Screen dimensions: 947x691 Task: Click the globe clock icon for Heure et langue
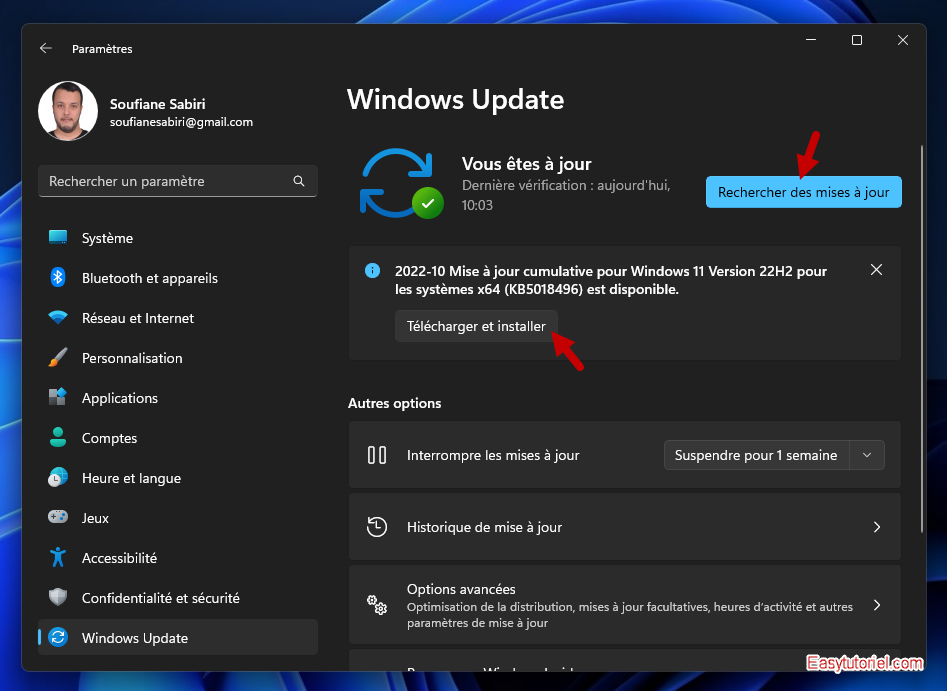coord(58,477)
